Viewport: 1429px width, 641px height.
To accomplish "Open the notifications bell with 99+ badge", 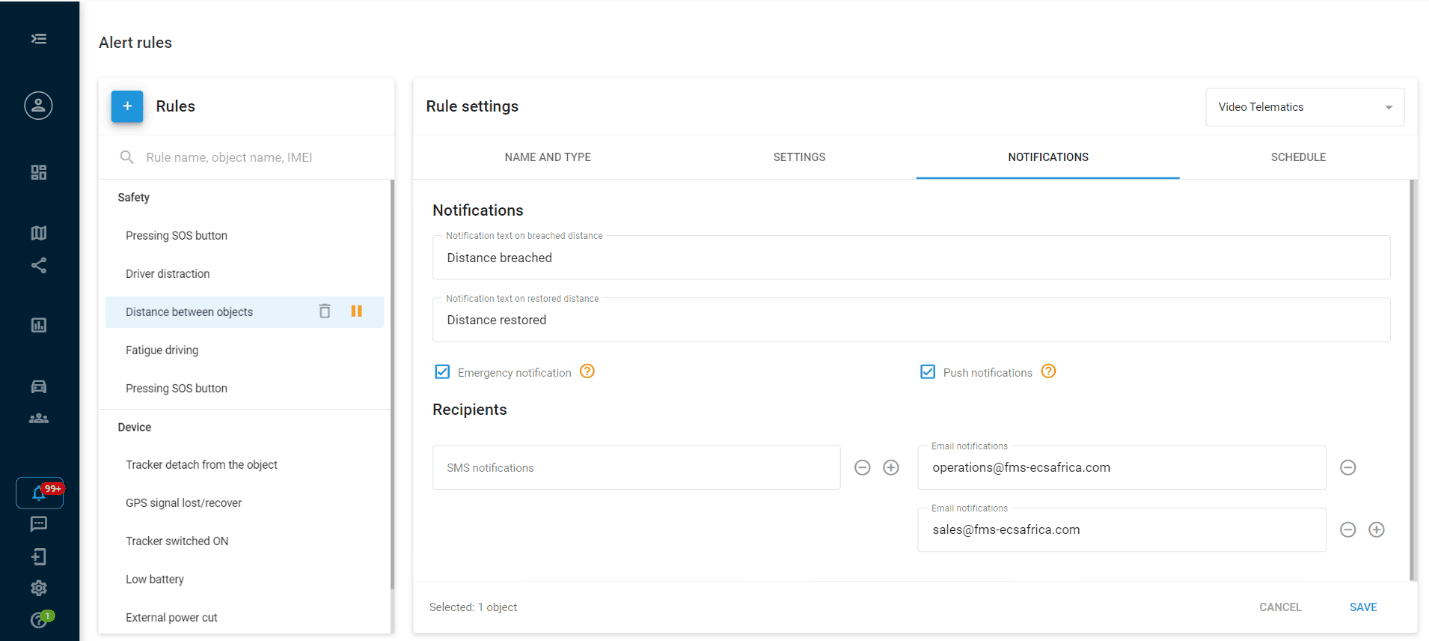I will click(x=40, y=493).
